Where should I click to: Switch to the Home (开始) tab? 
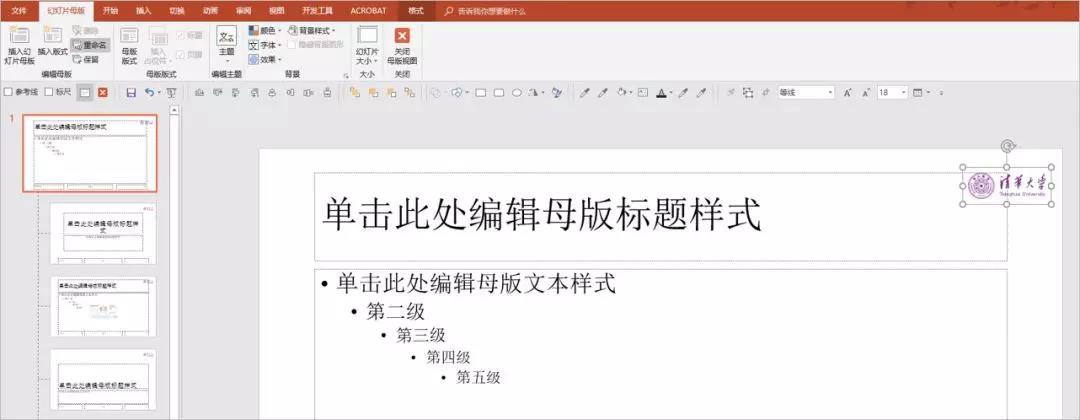(110, 11)
